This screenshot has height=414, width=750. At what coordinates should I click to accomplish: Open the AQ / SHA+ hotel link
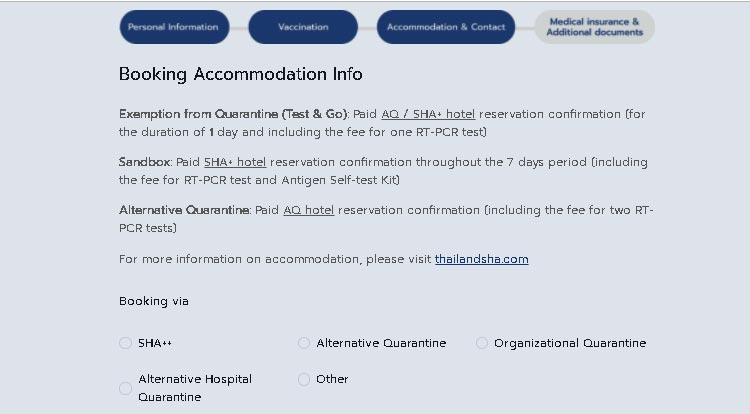pyautogui.click(x=427, y=114)
